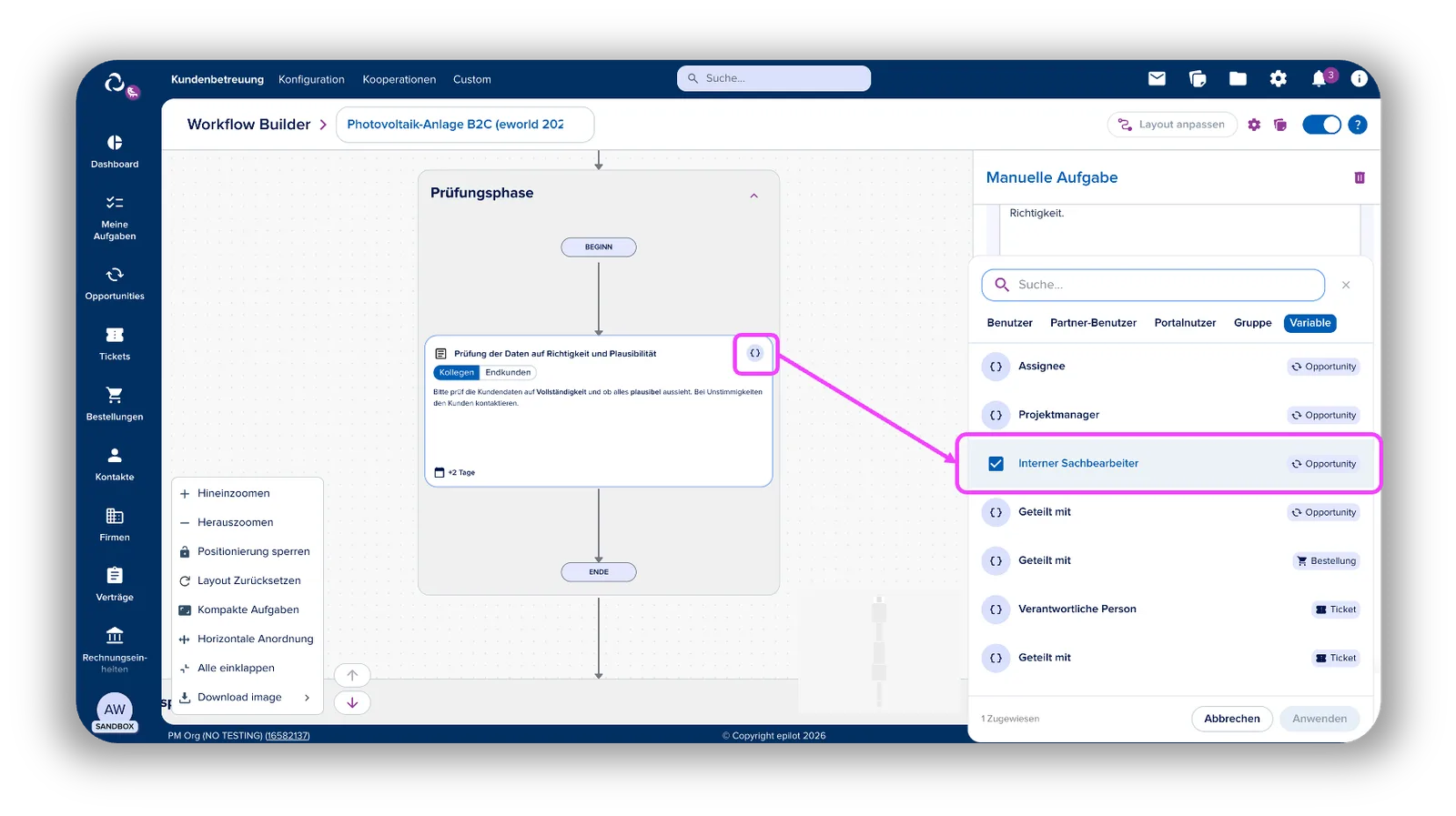Select Verantwortliche Person variable
The image size is (1456, 816).
(1170, 609)
